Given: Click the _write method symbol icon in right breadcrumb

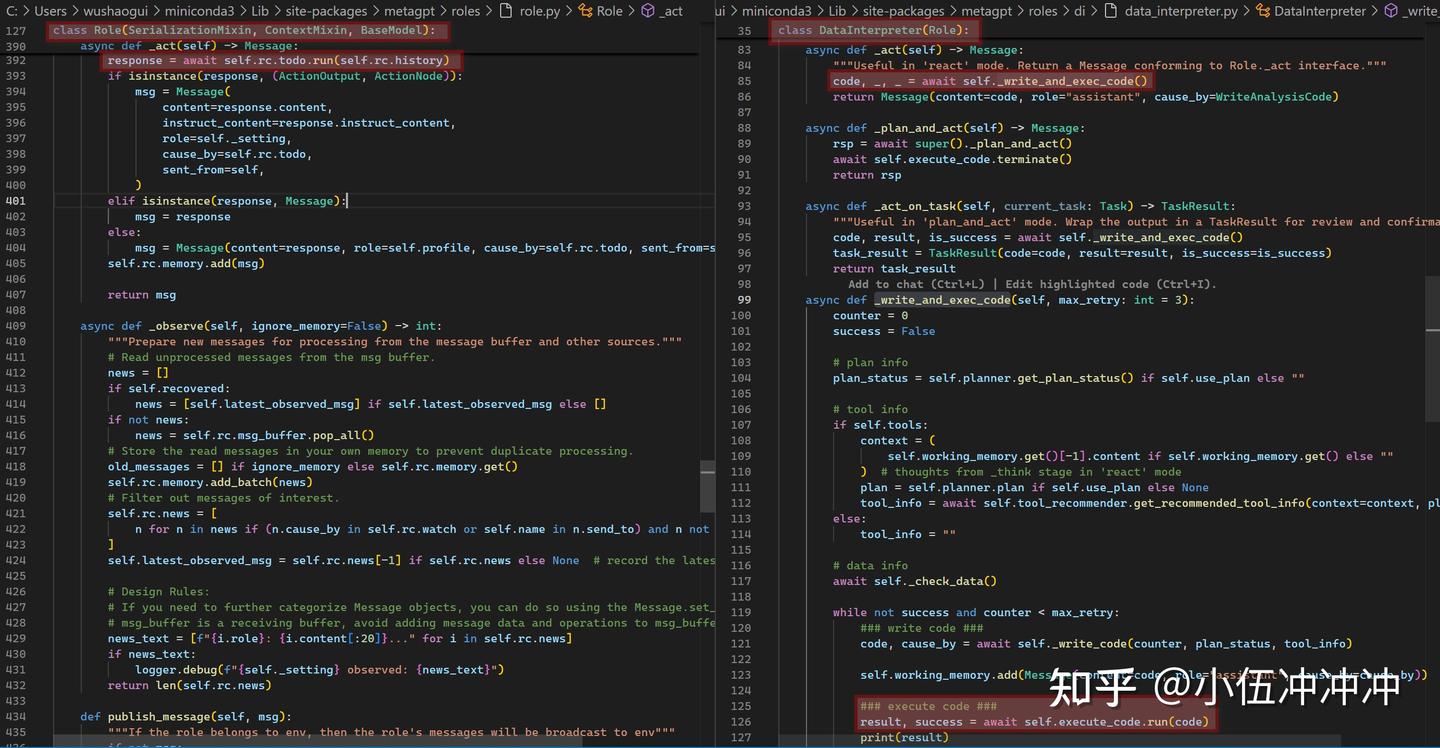Looking at the screenshot, I should (1391, 11).
